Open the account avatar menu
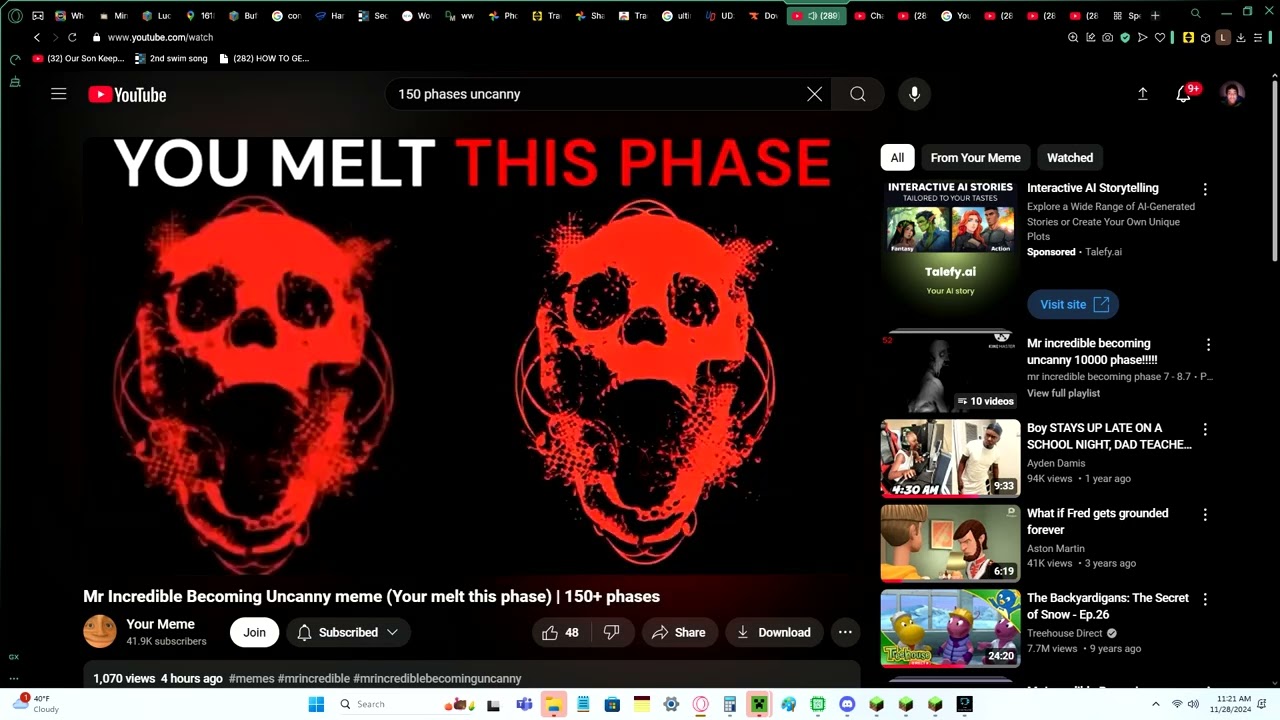 (x=1233, y=94)
